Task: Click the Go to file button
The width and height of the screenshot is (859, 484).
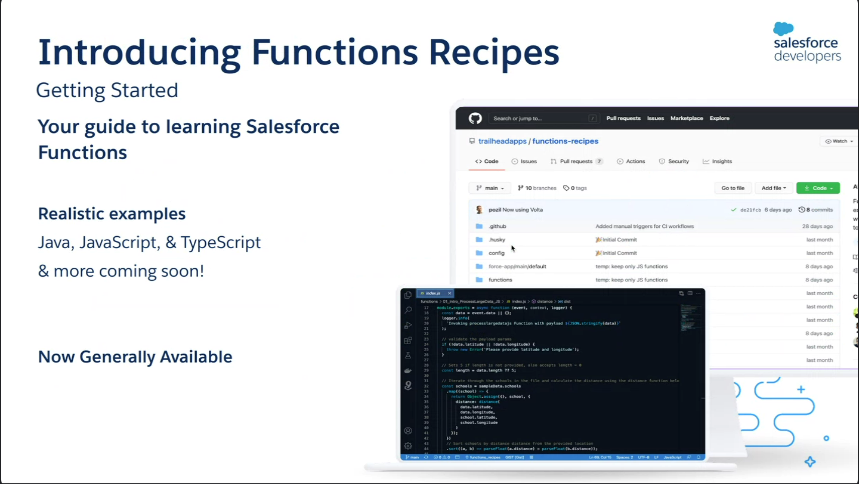Action: (732, 188)
